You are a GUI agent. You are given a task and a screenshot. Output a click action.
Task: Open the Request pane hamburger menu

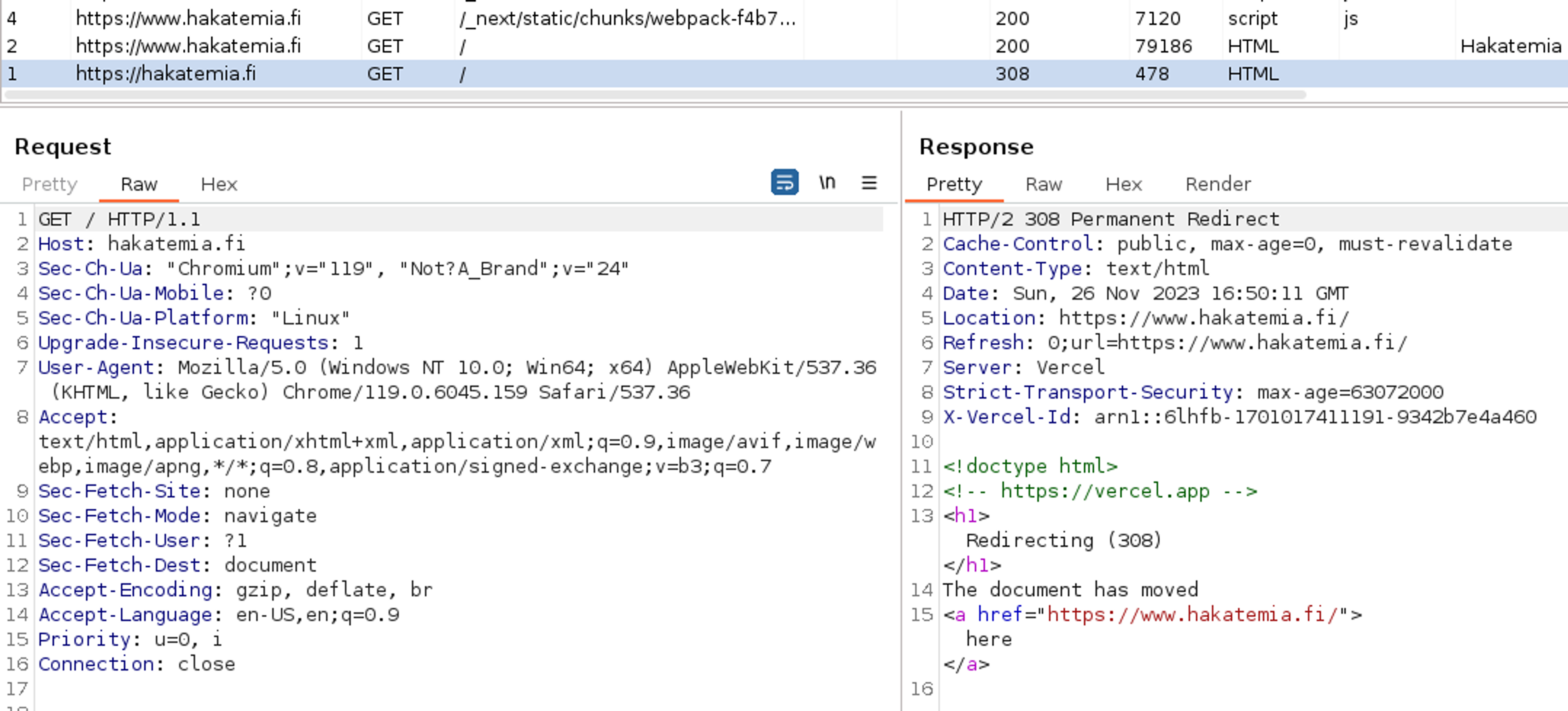click(x=869, y=182)
